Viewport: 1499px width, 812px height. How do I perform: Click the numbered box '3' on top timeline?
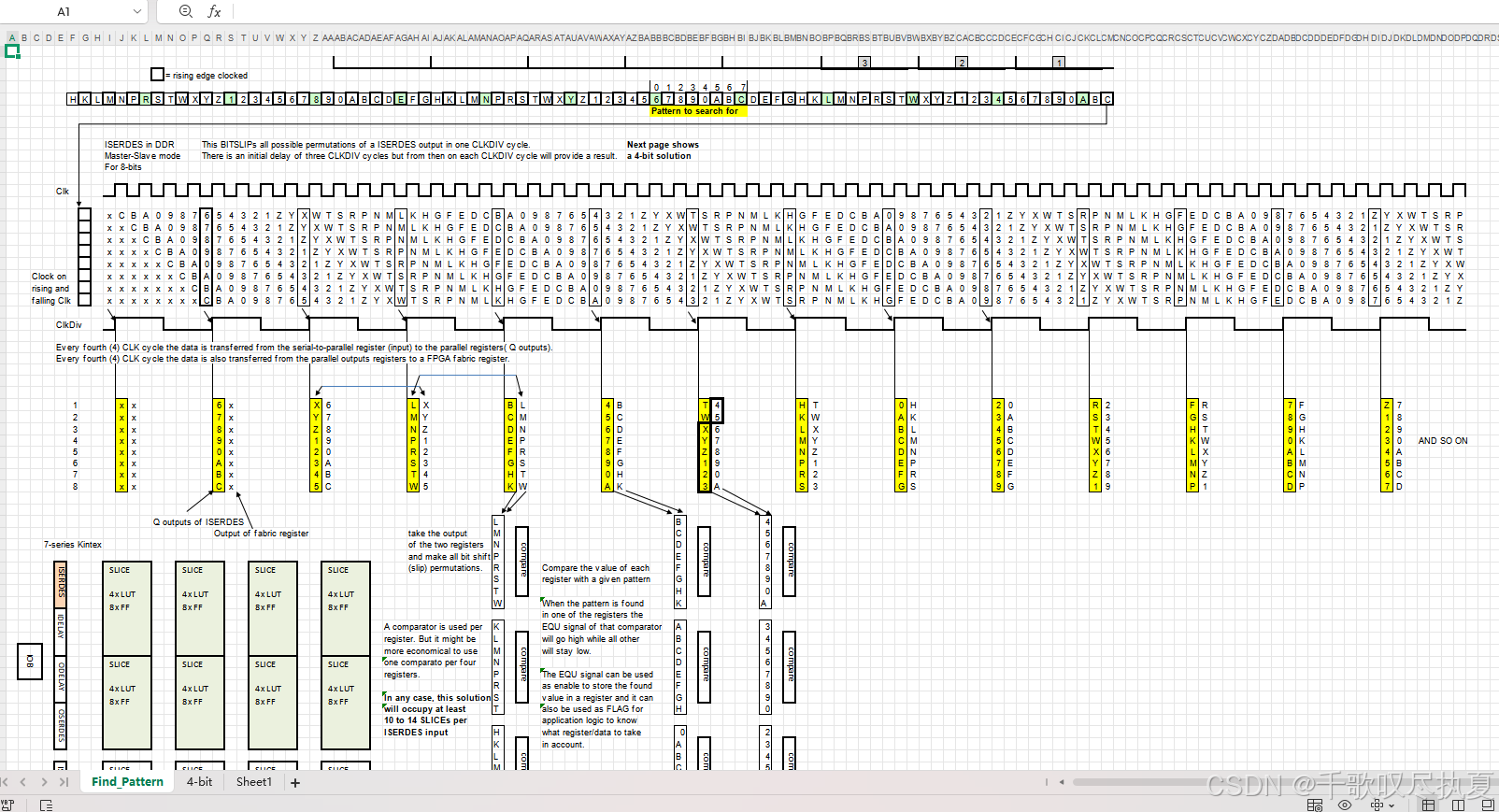tap(864, 63)
